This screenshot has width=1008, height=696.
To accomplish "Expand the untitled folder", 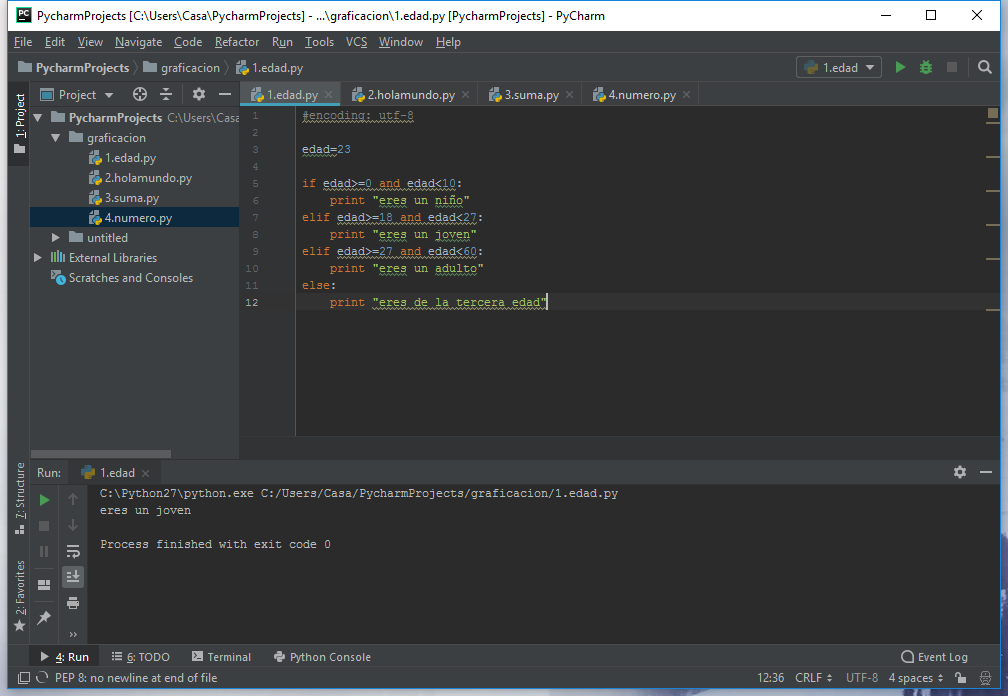I will click(56, 238).
